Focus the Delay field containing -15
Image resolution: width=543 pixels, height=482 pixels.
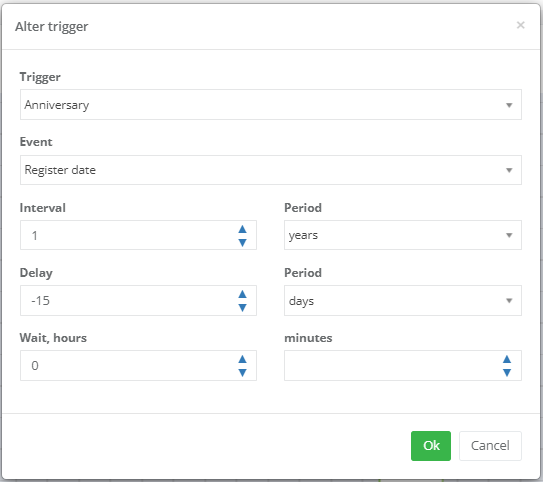click(128, 300)
